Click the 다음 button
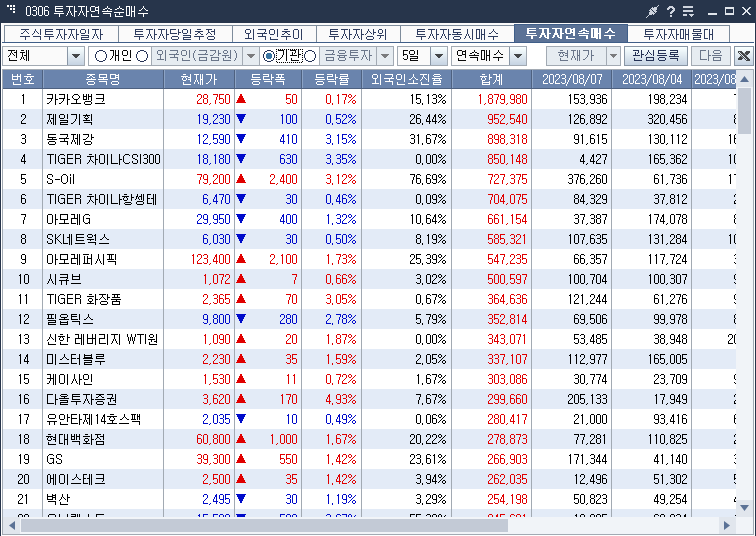Viewport: 756px width, 536px height. click(711, 56)
